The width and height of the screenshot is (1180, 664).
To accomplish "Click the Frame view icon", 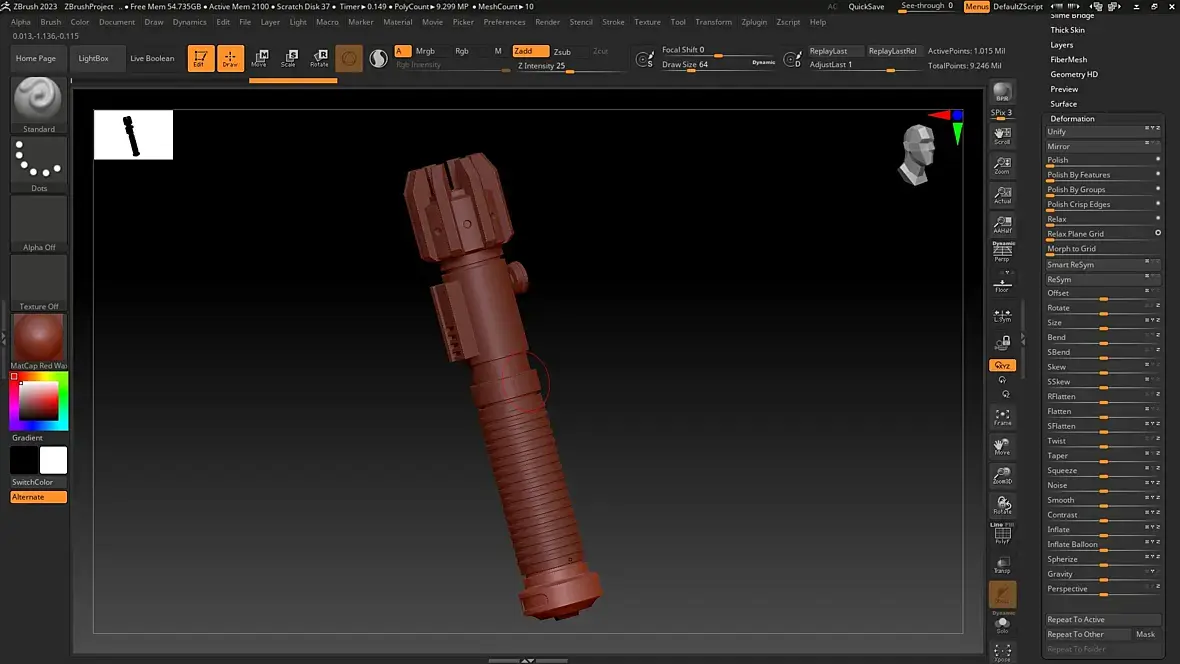I will [1002, 417].
